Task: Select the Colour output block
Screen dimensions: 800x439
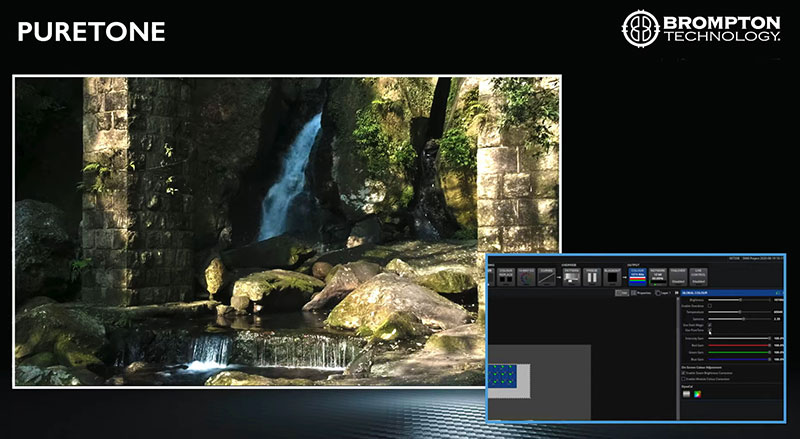Action: click(x=638, y=277)
